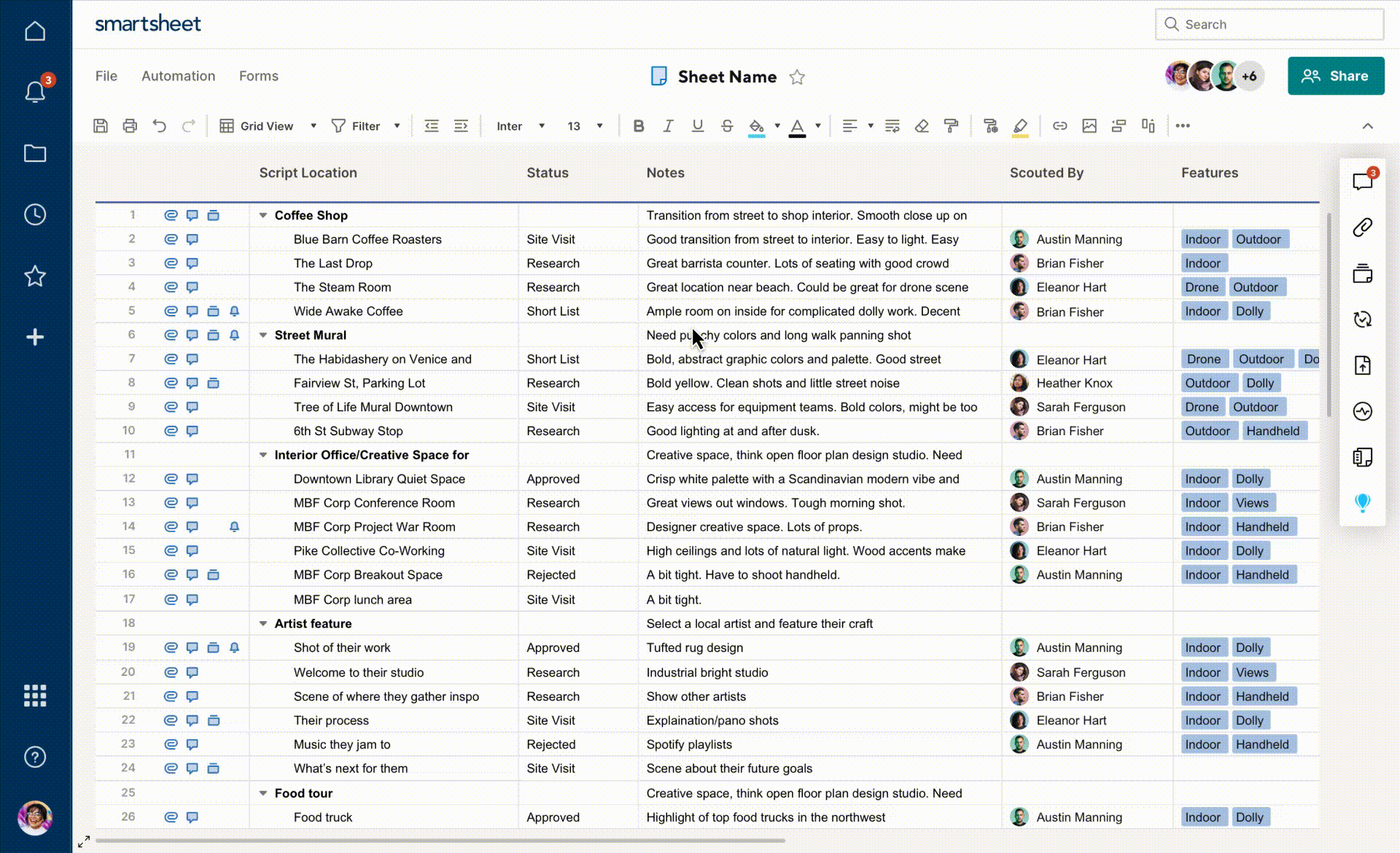Star the sheet as favorite
This screenshot has height=853, width=1400.
pyautogui.click(x=797, y=77)
